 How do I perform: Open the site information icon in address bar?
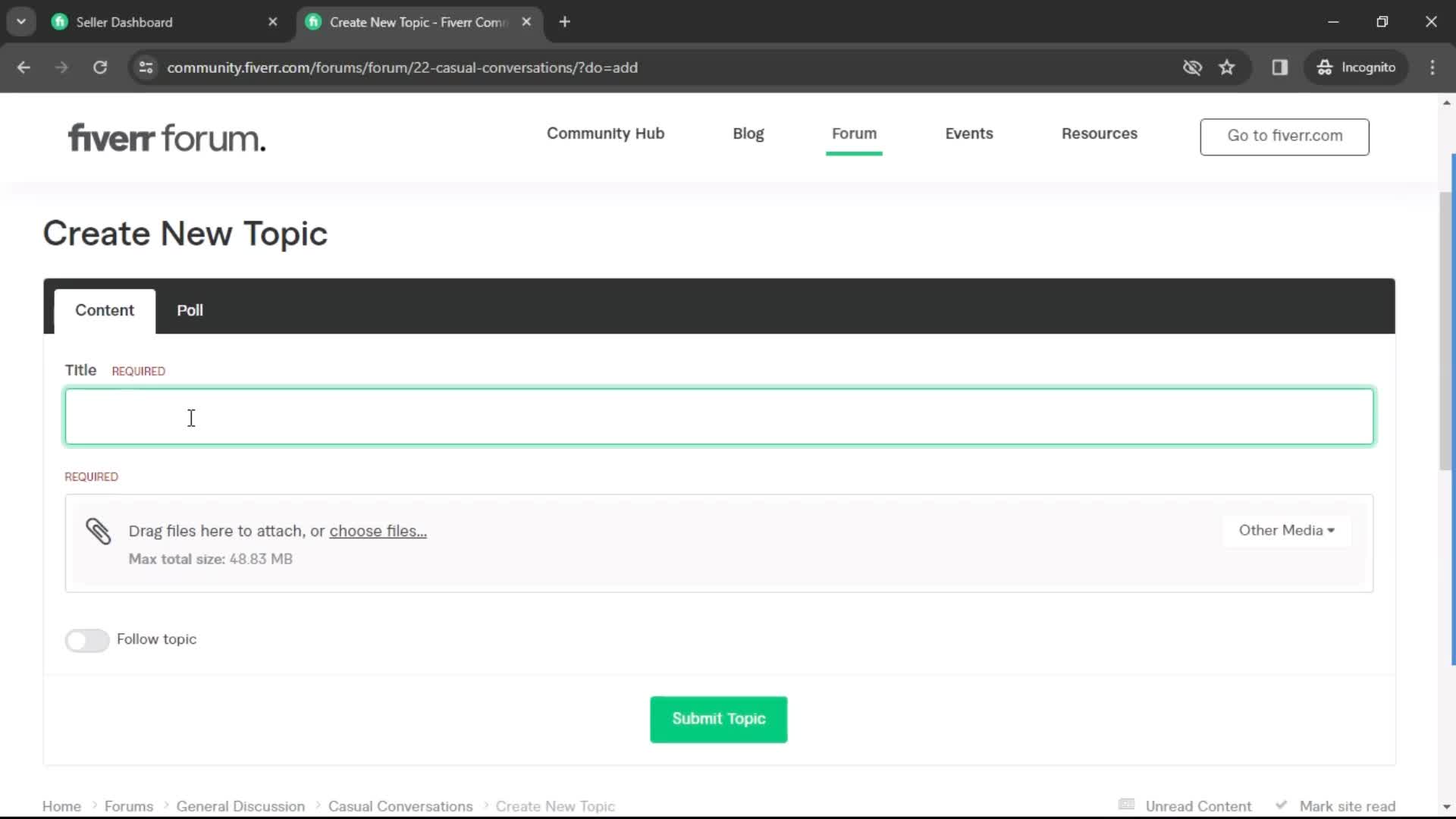tap(146, 67)
